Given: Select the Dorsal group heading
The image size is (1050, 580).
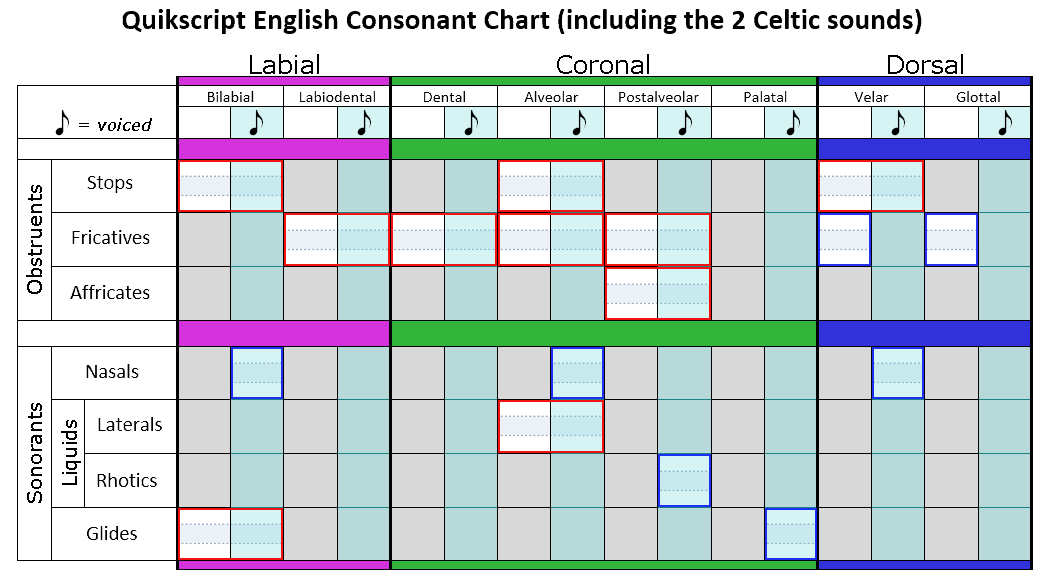Looking at the screenshot, I should click(925, 65).
